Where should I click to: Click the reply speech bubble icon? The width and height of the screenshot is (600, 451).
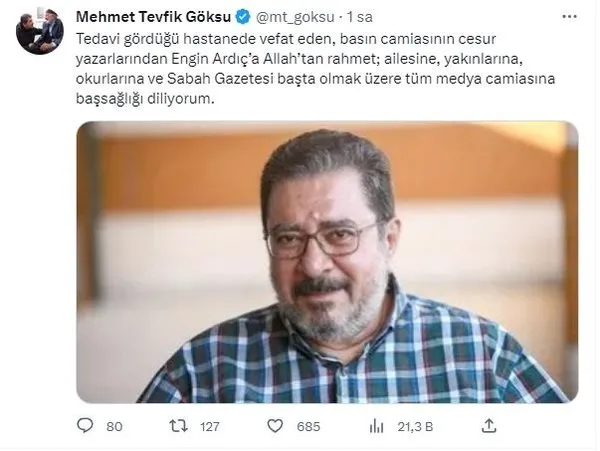coord(85,425)
